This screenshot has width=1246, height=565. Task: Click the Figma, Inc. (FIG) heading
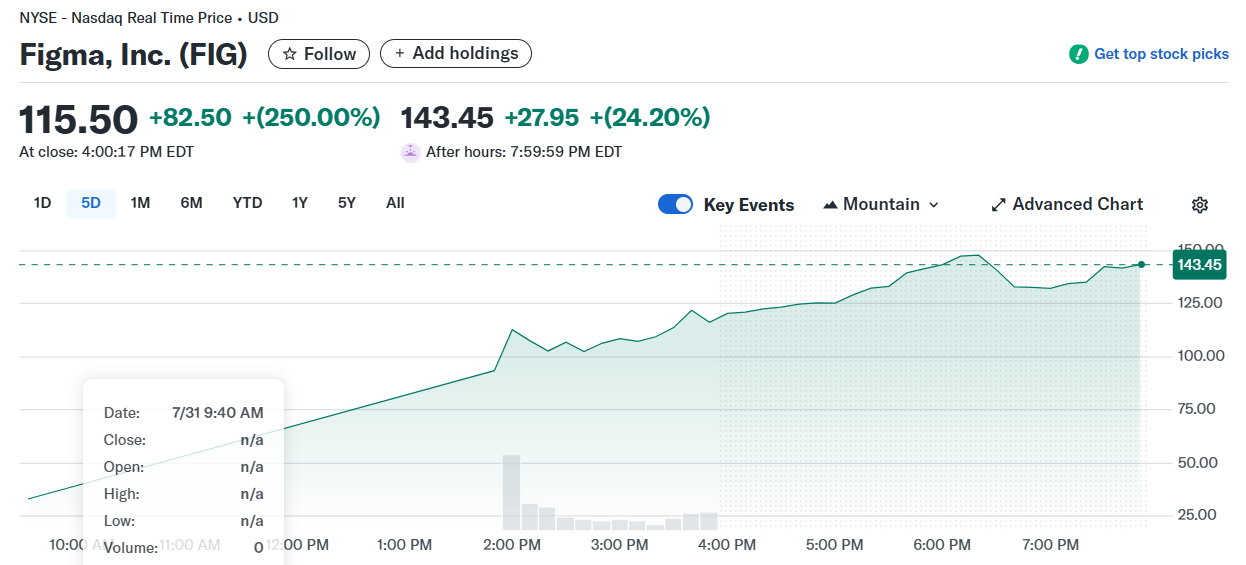tap(133, 54)
